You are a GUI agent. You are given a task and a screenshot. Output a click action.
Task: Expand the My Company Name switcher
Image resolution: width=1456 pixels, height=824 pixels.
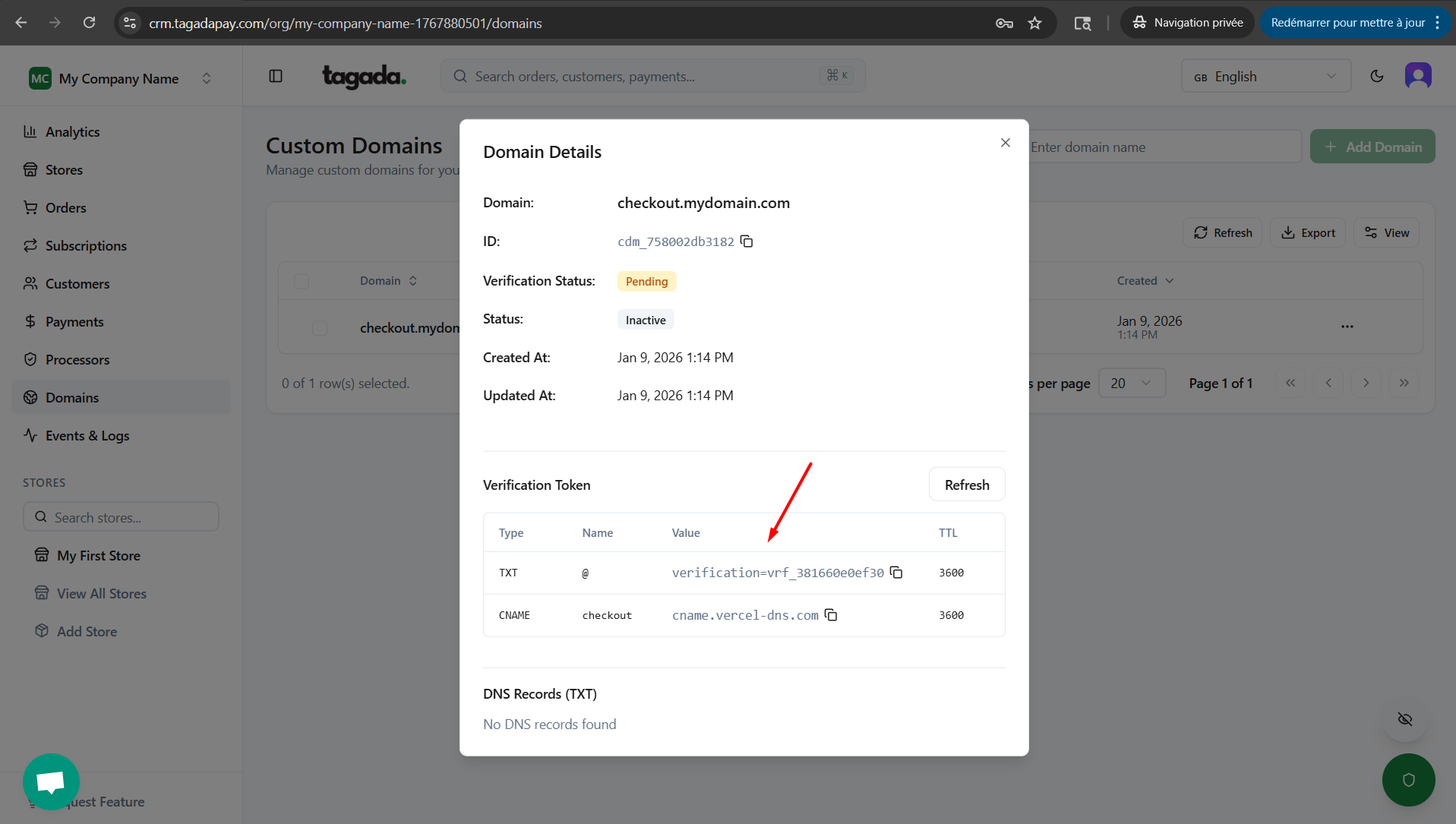click(120, 78)
